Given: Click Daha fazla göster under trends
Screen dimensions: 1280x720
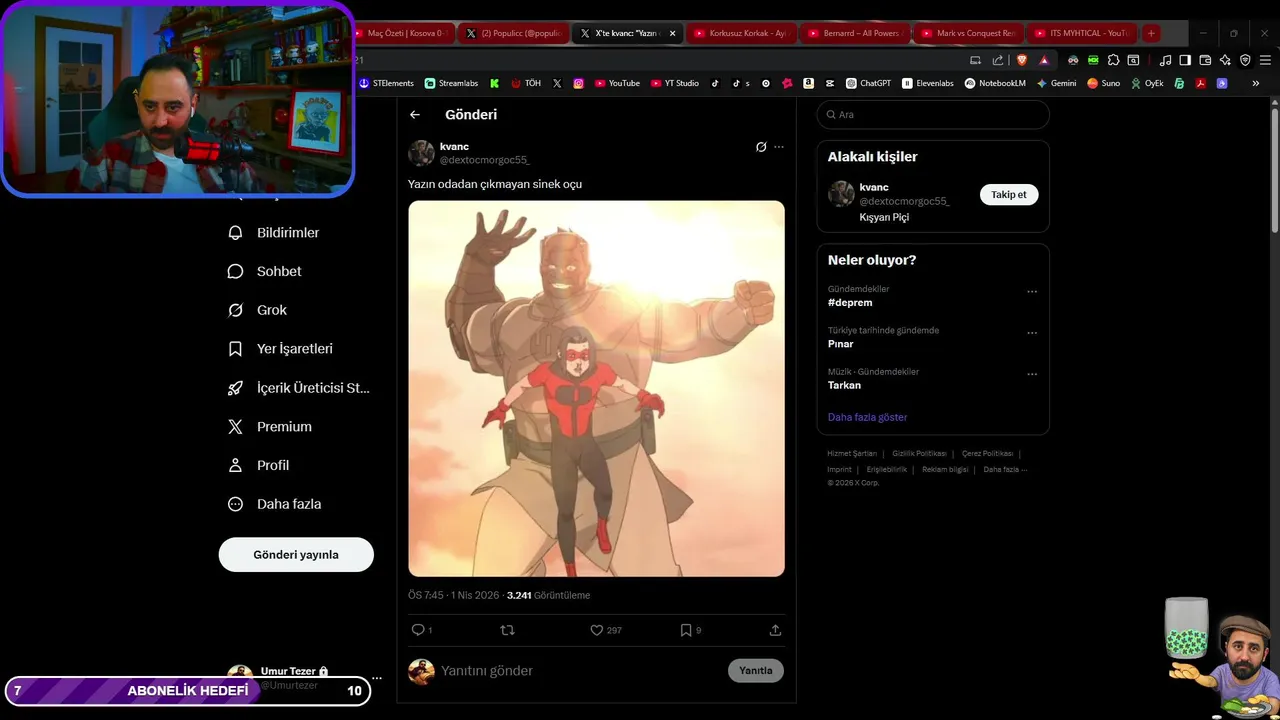Looking at the screenshot, I should [867, 417].
